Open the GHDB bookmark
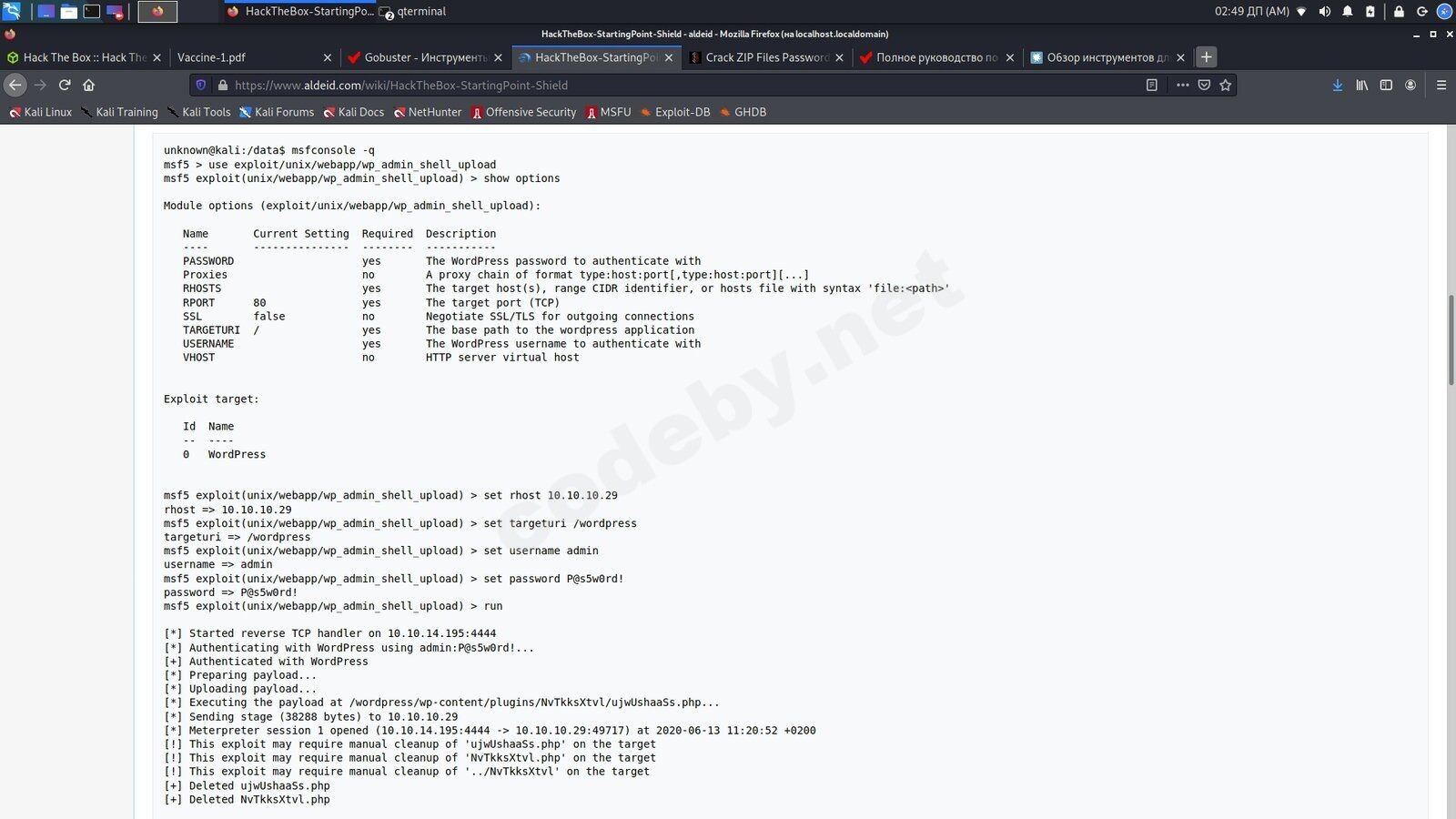1456x819 pixels. click(x=743, y=112)
